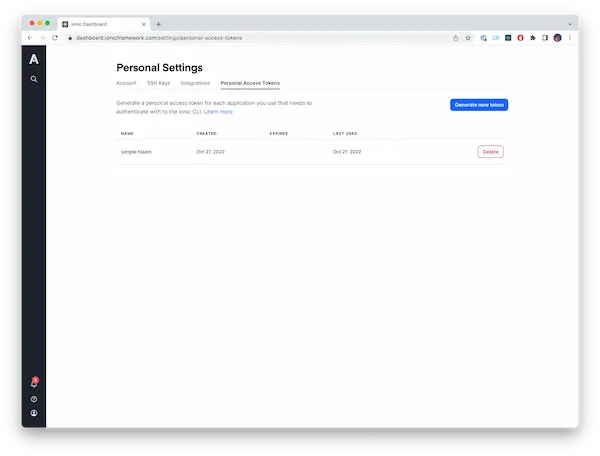Go back using the browser back arrow
600x456 pixels.
[29, 37]
